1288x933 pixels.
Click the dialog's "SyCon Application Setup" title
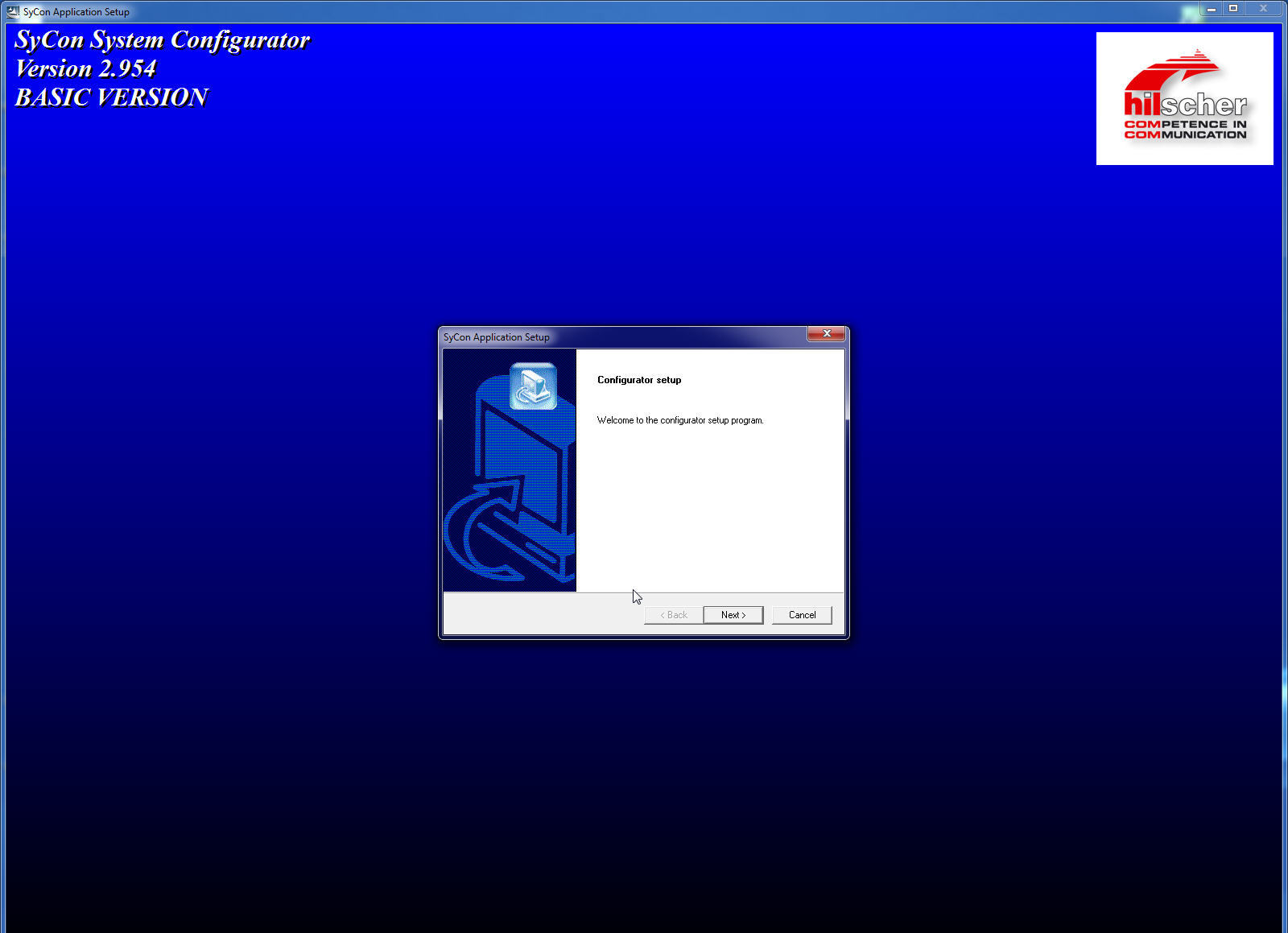pyautogui.click(x=497, y=337)
